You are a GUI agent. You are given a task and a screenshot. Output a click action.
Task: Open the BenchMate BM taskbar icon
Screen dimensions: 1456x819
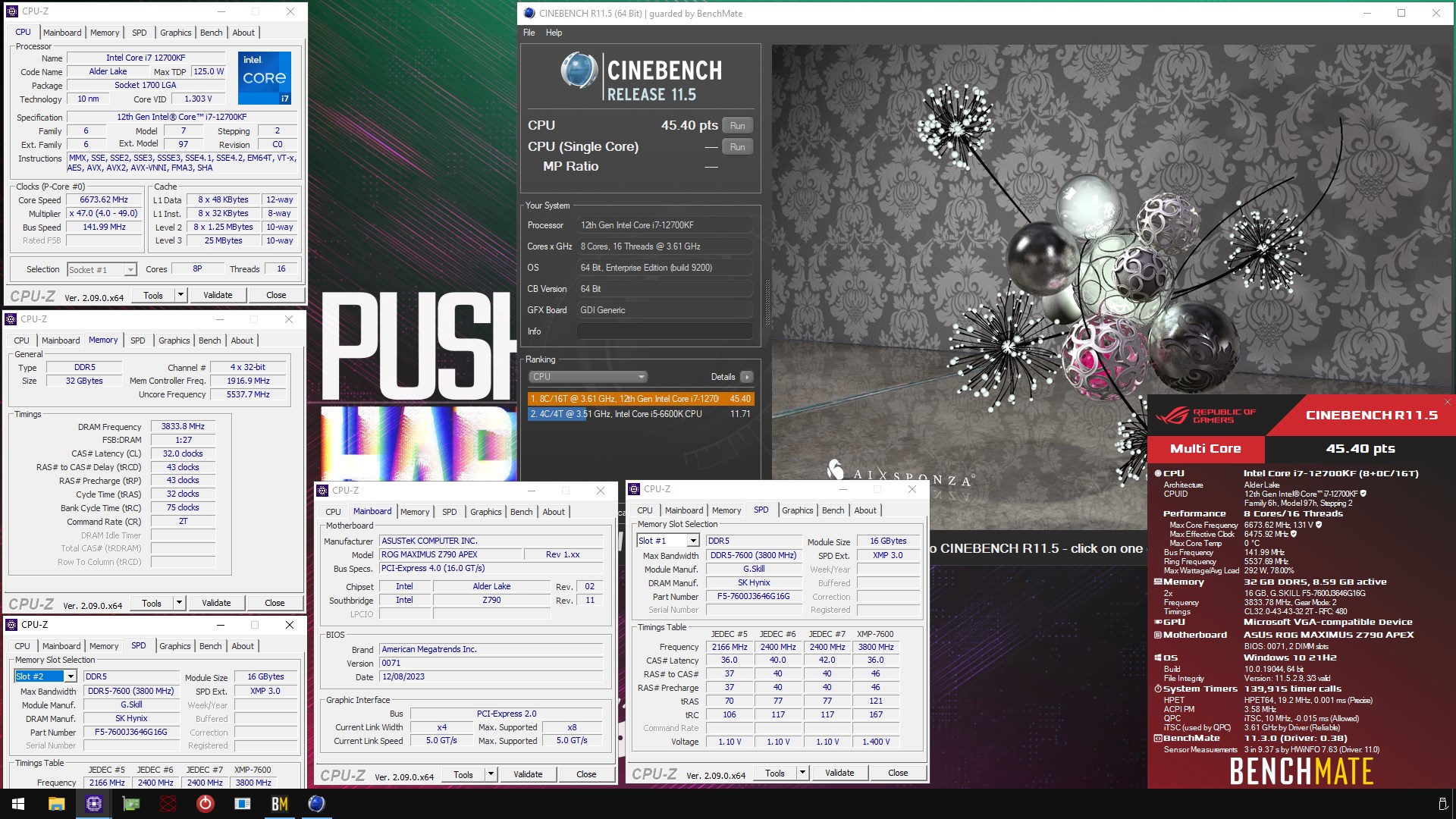click(x=280, y=804)
